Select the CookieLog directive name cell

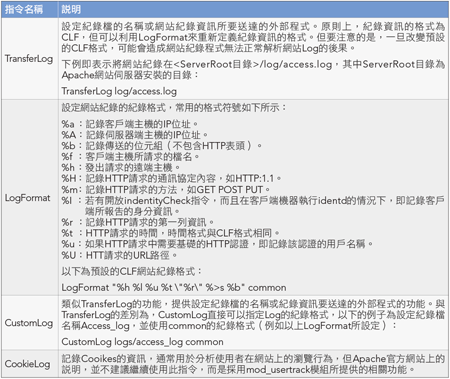click(29, 364)
